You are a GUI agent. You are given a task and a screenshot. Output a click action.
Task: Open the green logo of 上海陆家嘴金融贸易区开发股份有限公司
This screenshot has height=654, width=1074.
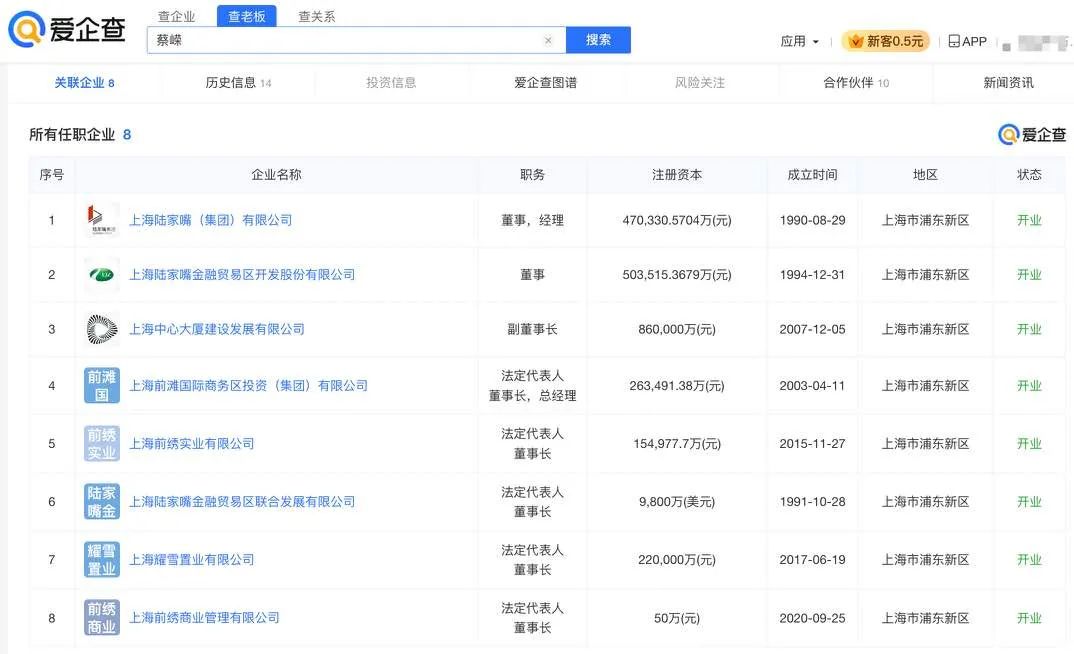(x=102, y=275)
